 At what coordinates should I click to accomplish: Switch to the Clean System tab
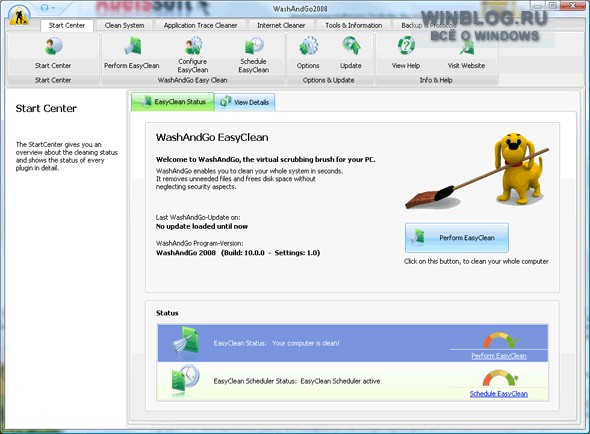pos(124,25)
